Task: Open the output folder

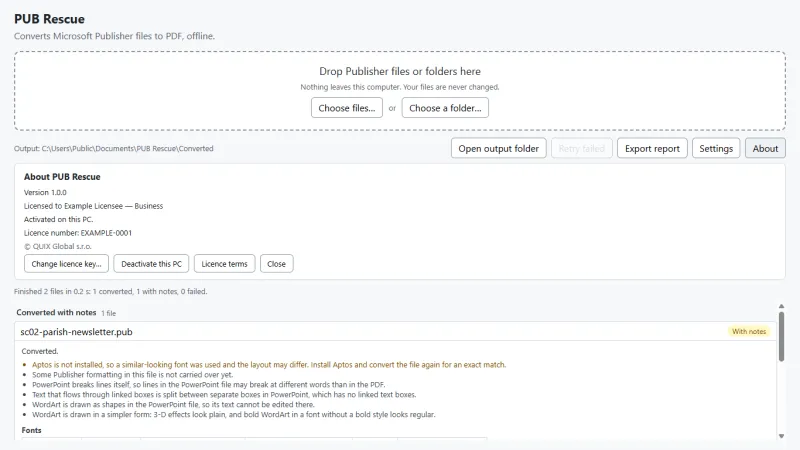Action: coord(498,148)
